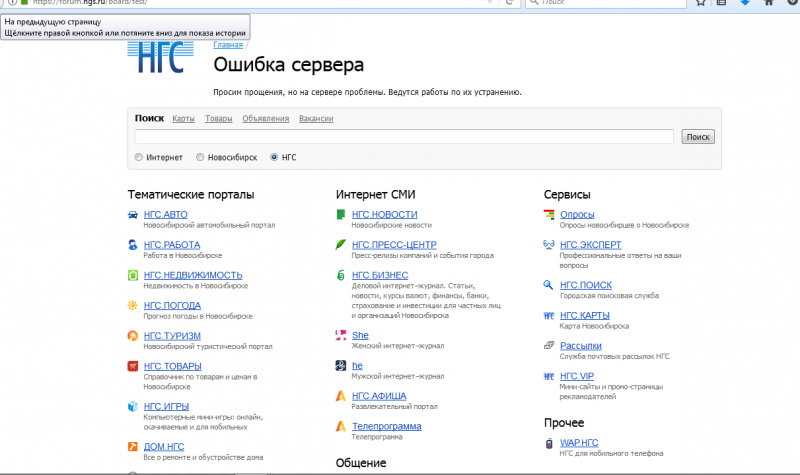Click the green currency icon beside НГС.БИЗНЕС

pos(340,276)
